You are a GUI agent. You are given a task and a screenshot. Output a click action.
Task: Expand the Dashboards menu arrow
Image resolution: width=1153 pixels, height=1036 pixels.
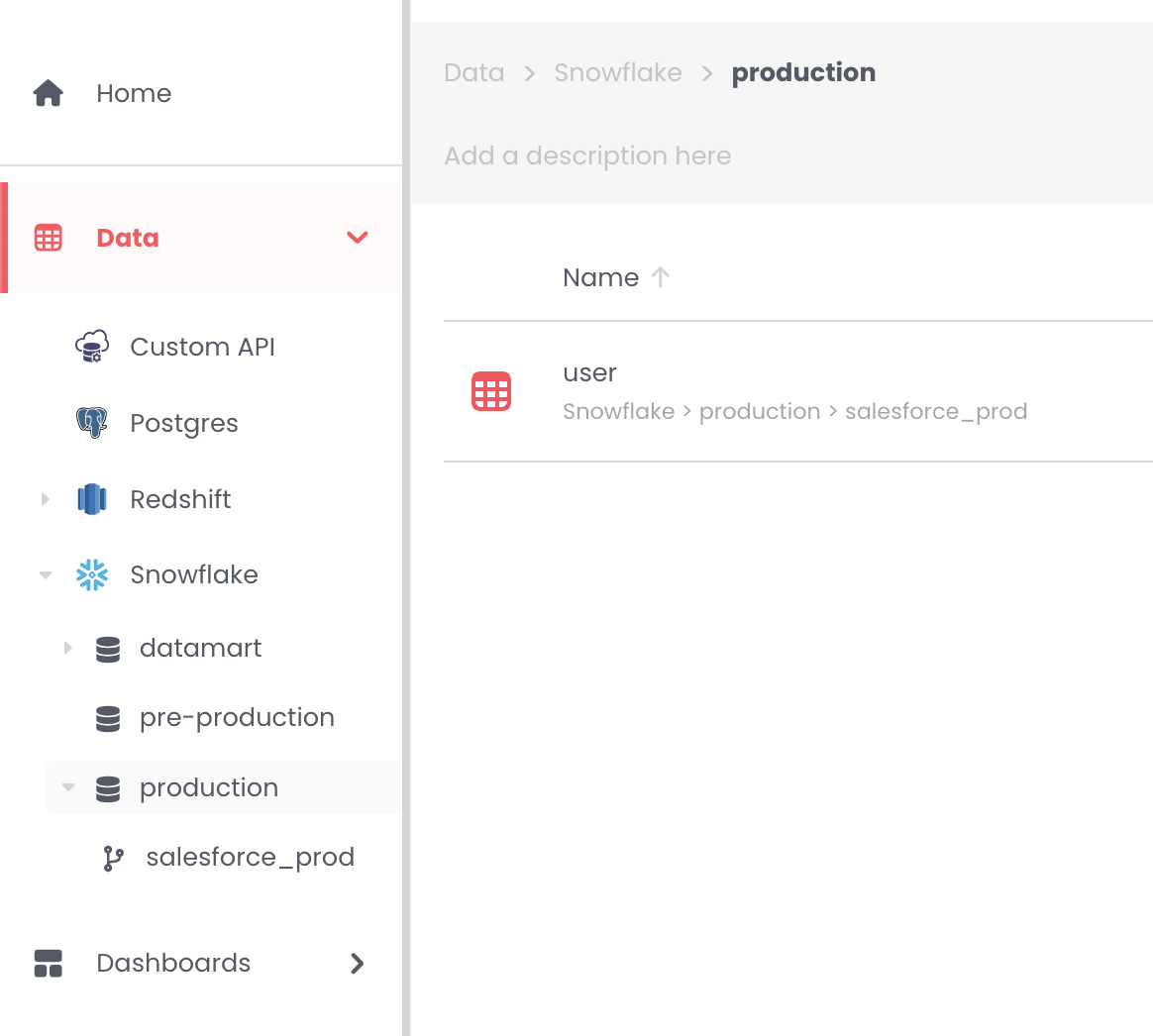click(358, 963)
